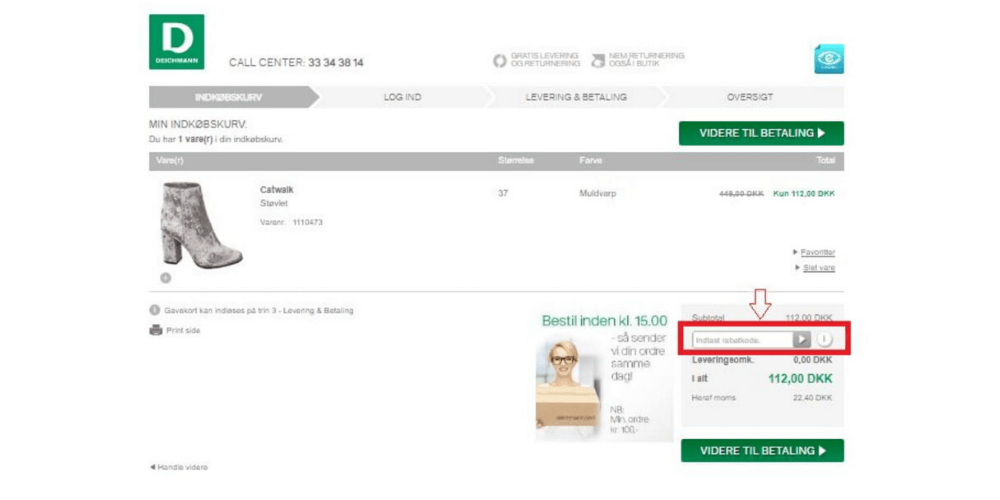
Task: Click the easy in-store return icon
Action: point(598,61)
